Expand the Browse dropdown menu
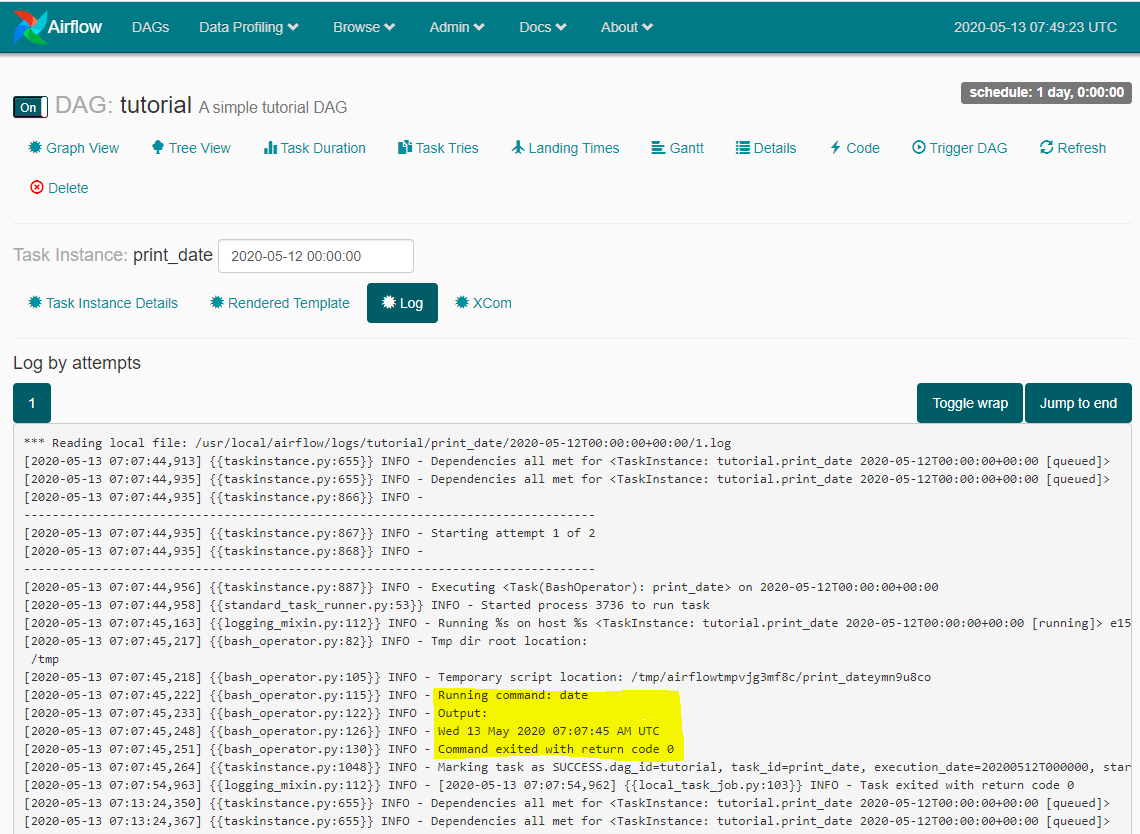This screenshot has width=1140, height=834. [364, 27]
